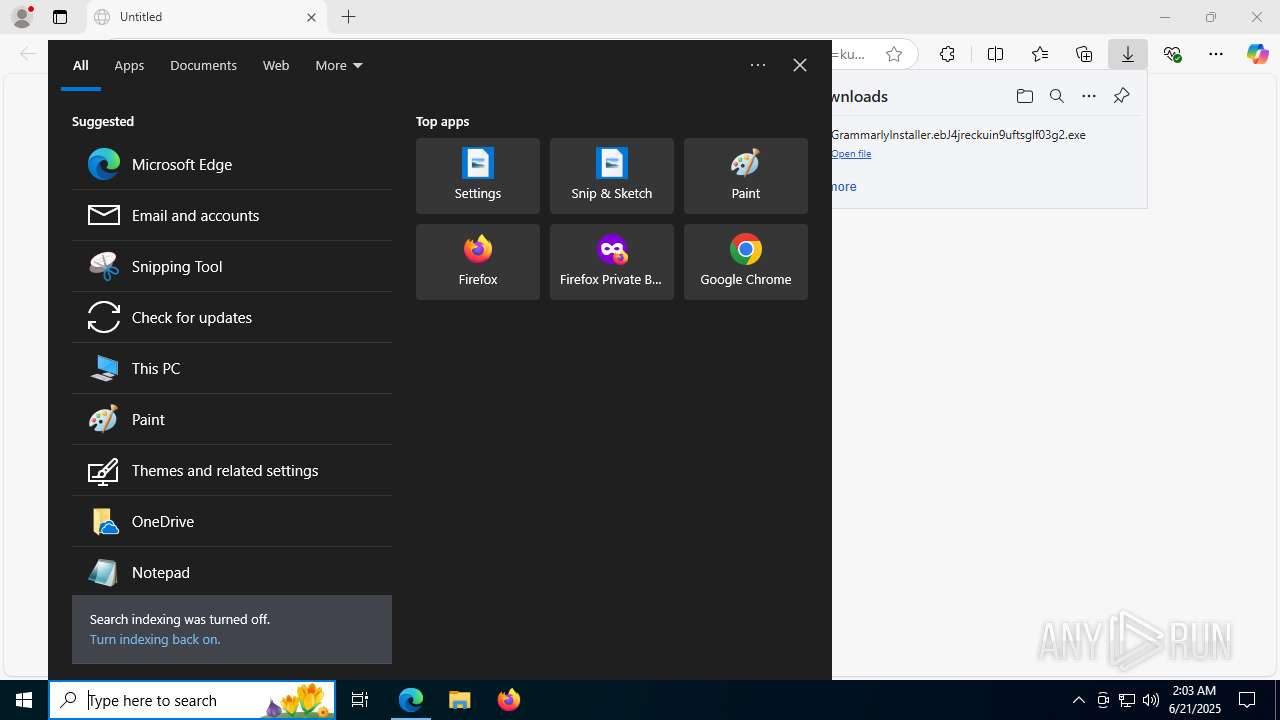Select the Untitled browser tab
This screenshot has width=1280, height=720.
(207, 17)
